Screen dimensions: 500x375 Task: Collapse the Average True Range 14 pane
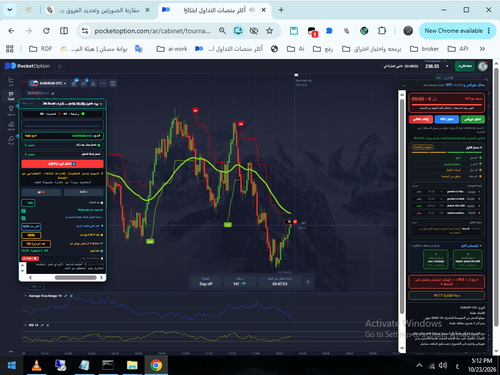(26, 296)
